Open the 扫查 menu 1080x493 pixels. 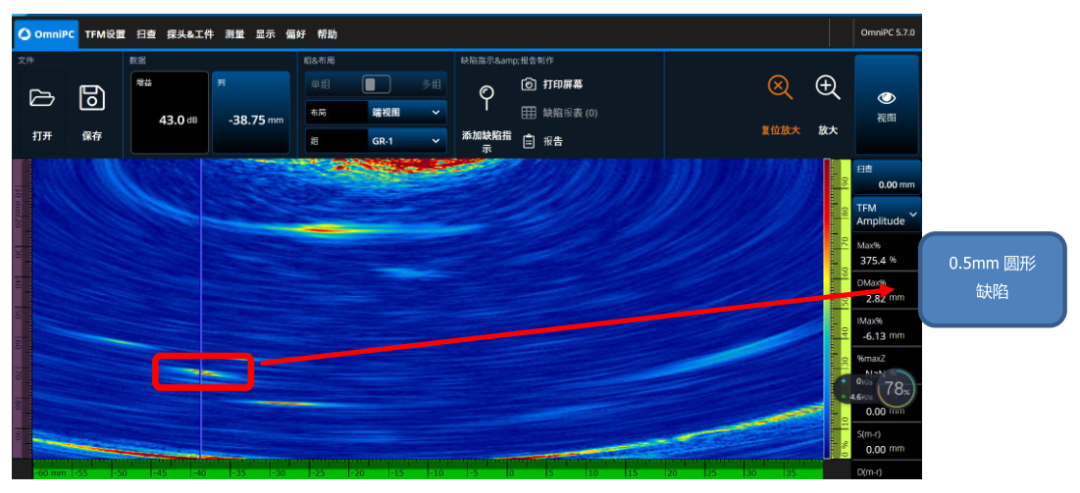pyautogui.click(x=146, y=34)
